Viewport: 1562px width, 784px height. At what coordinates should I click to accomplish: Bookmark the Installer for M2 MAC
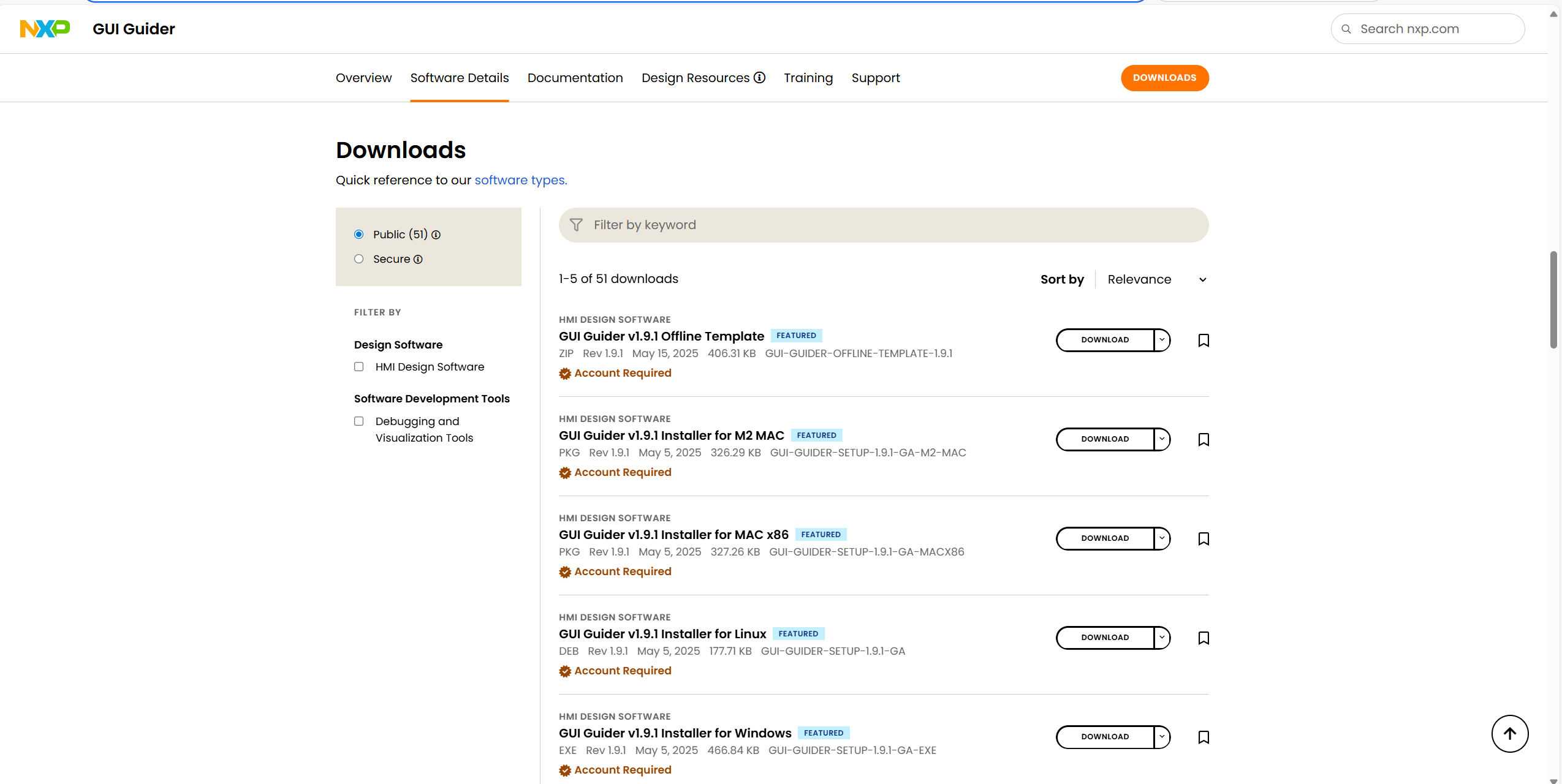(1204, 439)
